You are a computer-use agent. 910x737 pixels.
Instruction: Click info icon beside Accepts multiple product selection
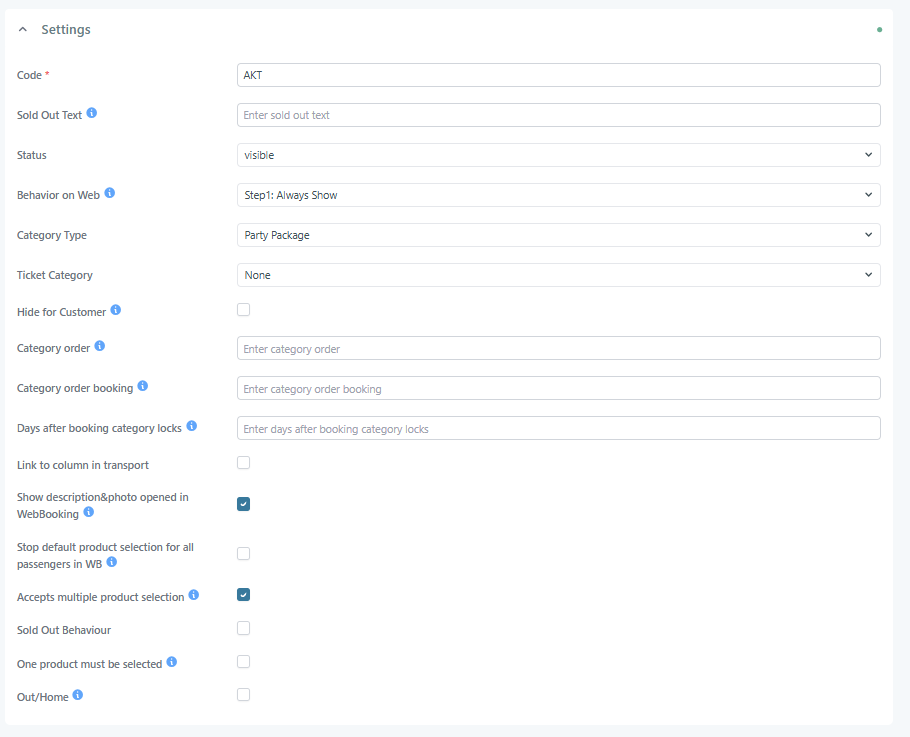click(194, 595)
